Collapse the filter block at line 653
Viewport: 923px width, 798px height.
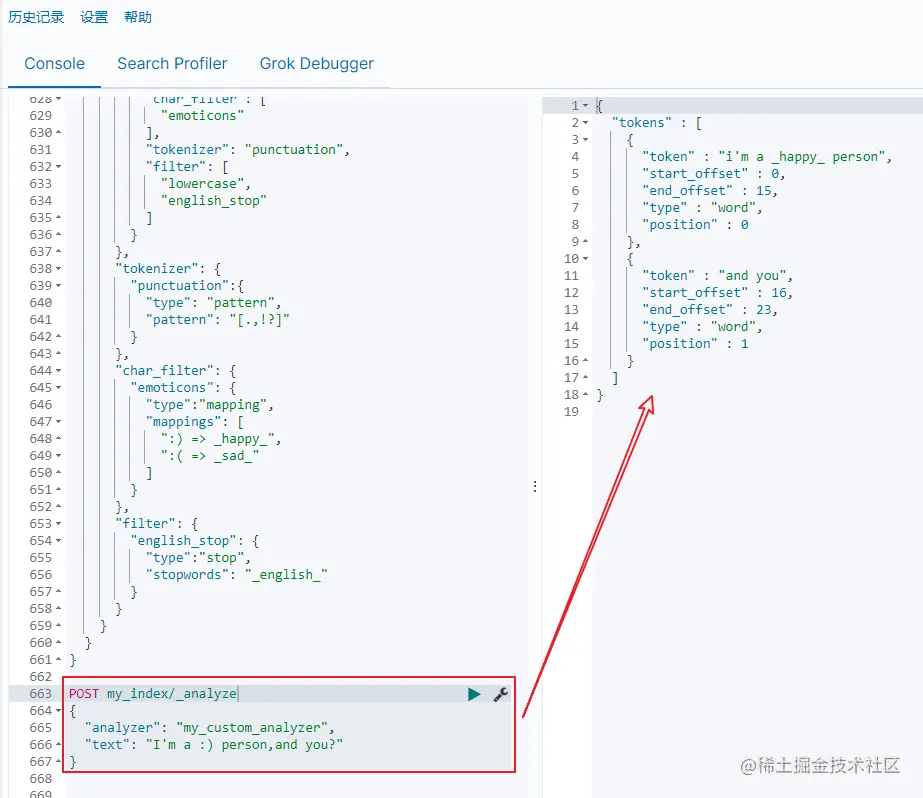(59, 524)
